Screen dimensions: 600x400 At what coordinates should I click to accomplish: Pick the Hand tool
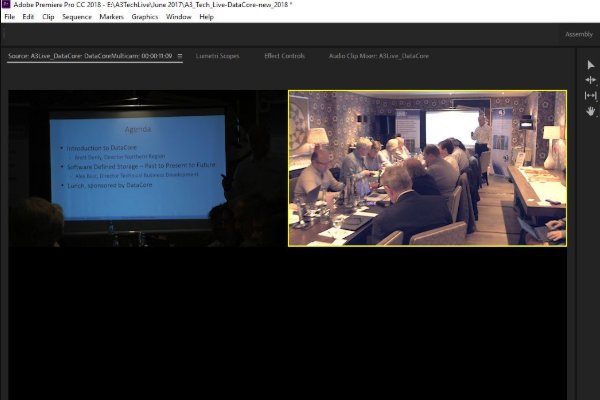click(590, 111)
